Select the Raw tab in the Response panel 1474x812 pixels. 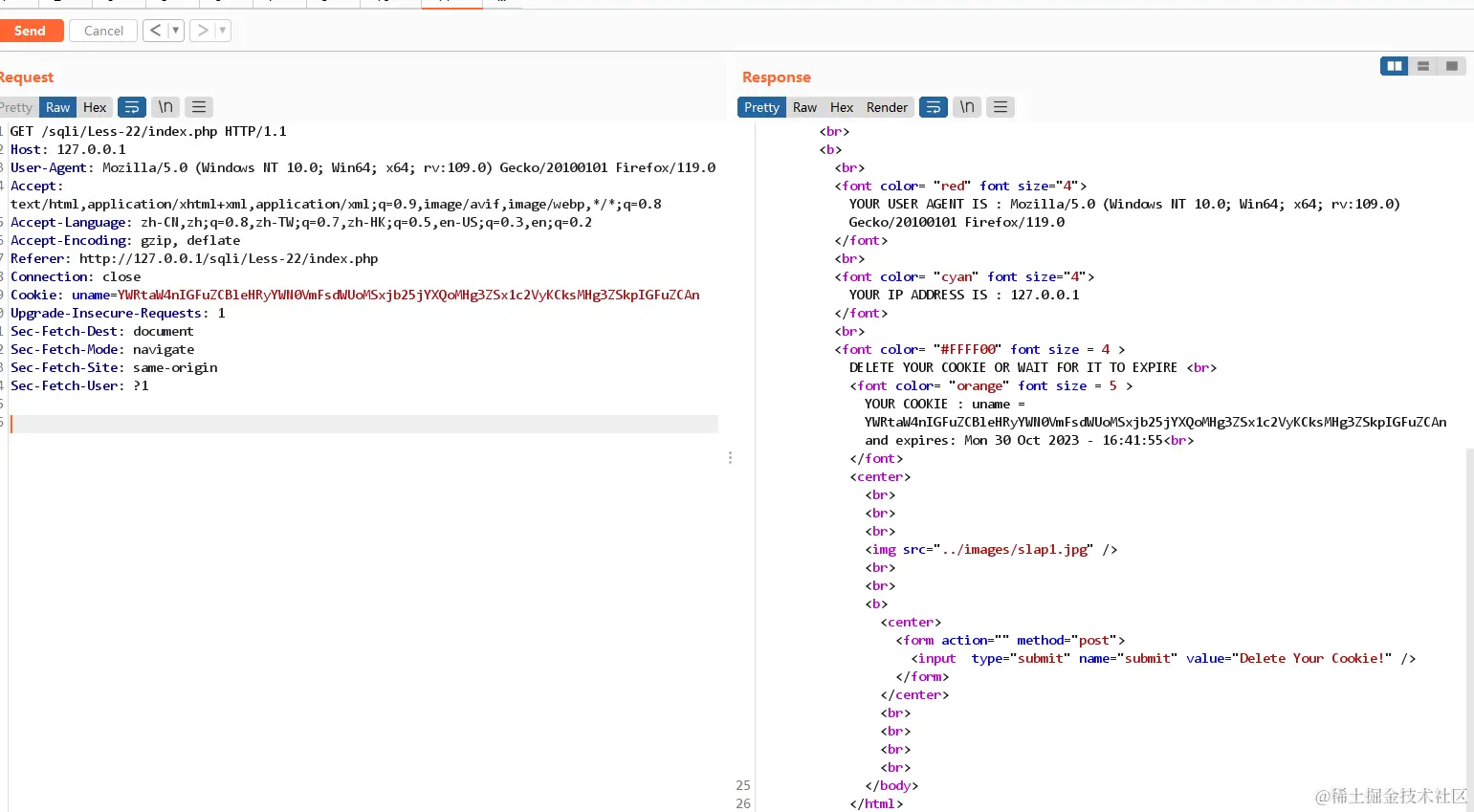[805, 107]
